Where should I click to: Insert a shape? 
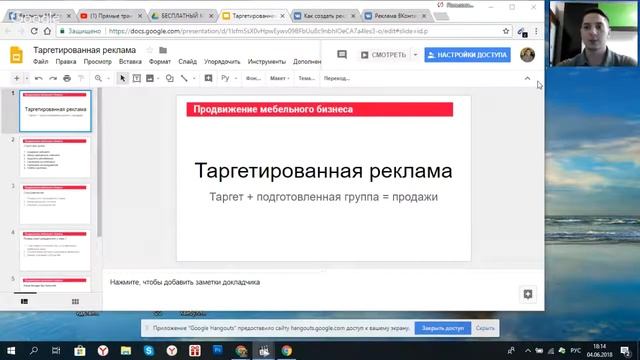coord(169,78)
